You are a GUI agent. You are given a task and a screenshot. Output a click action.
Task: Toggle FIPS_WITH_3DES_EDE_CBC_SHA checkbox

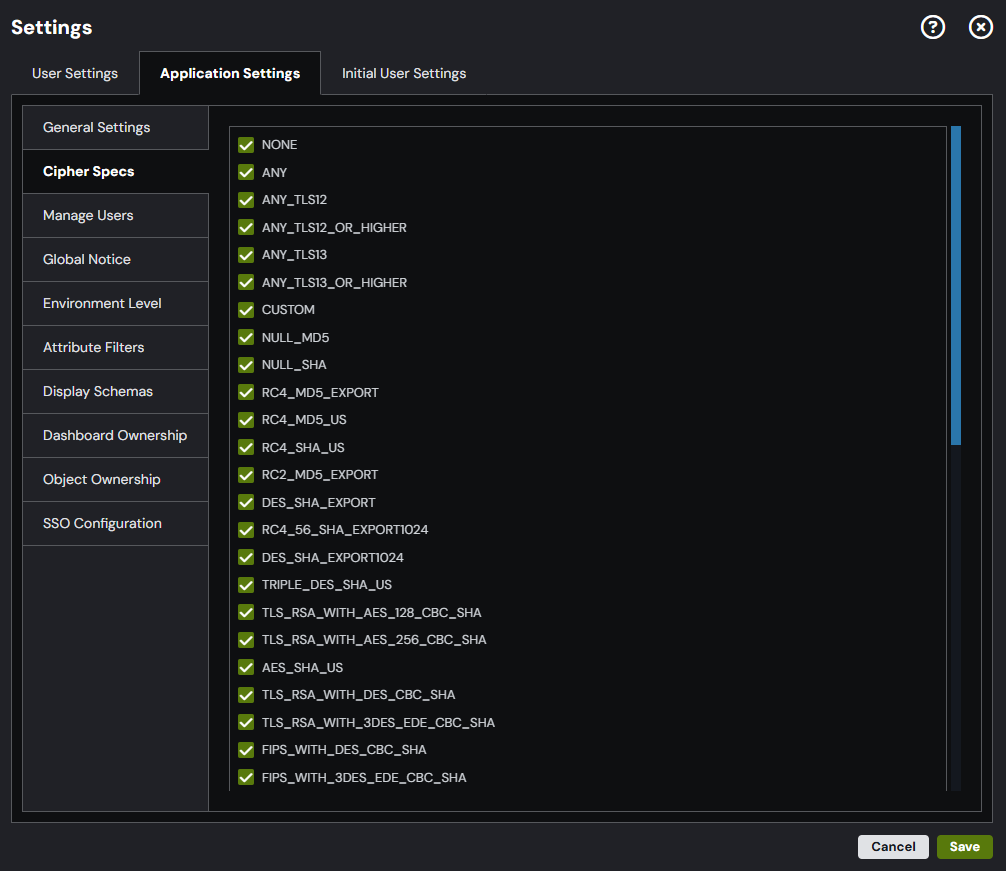point(246,777)
